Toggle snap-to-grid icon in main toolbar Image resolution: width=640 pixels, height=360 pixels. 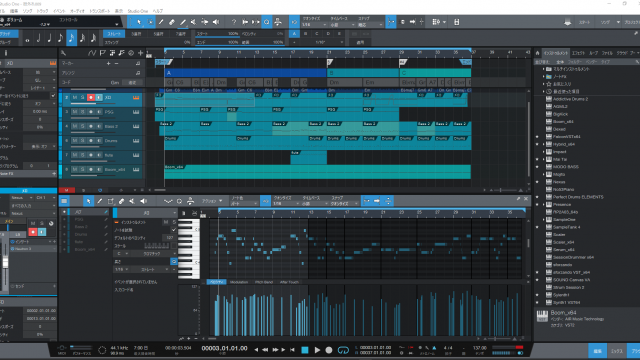pos(391,22)
